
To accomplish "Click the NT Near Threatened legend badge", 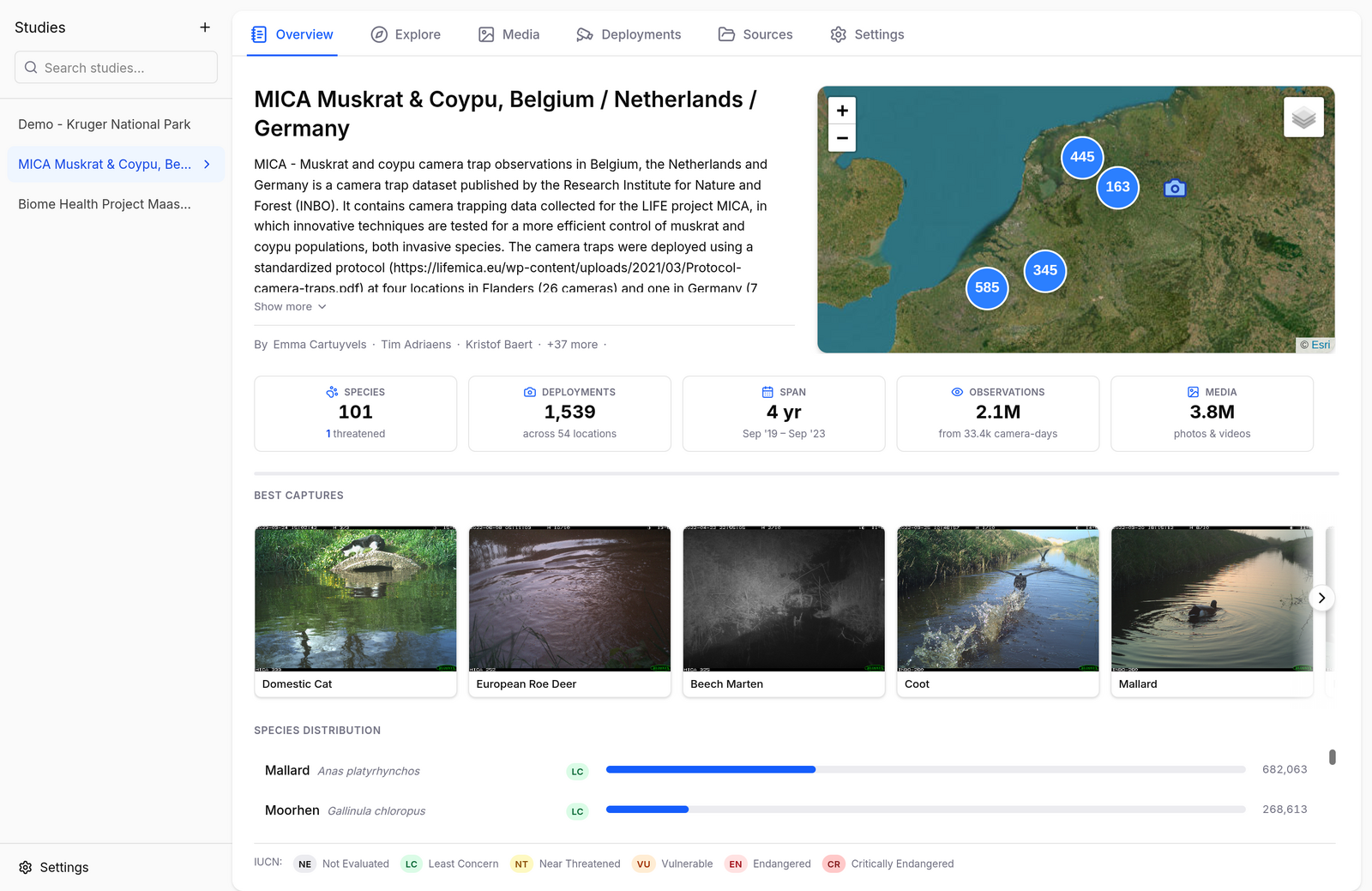I will 521,864.
